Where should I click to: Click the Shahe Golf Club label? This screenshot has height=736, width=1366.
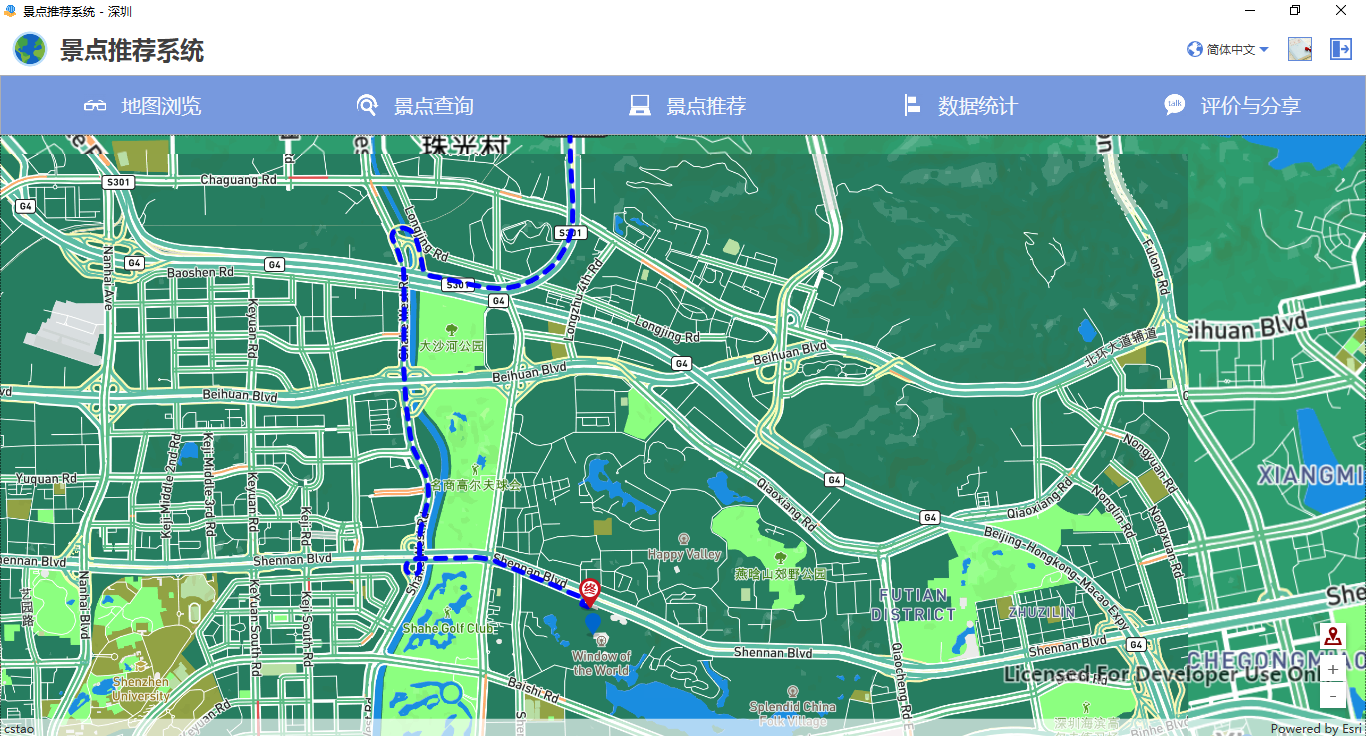449,628
